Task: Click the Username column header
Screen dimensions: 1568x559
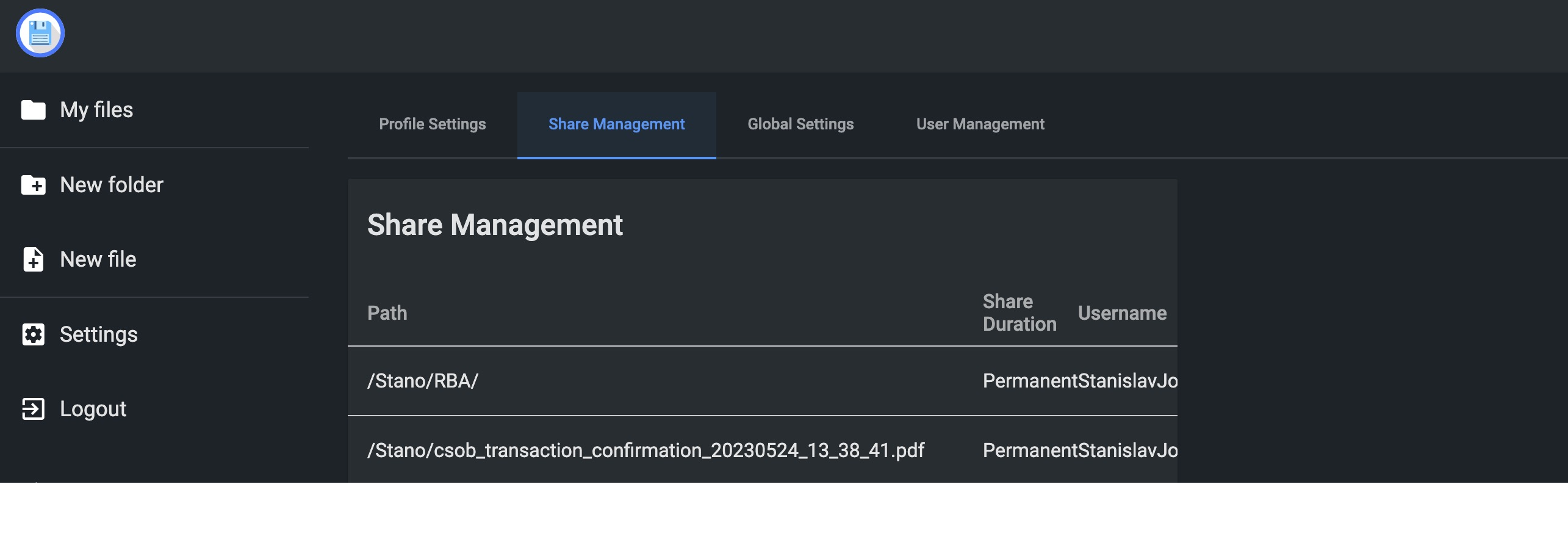Action: click(1123, 313)
